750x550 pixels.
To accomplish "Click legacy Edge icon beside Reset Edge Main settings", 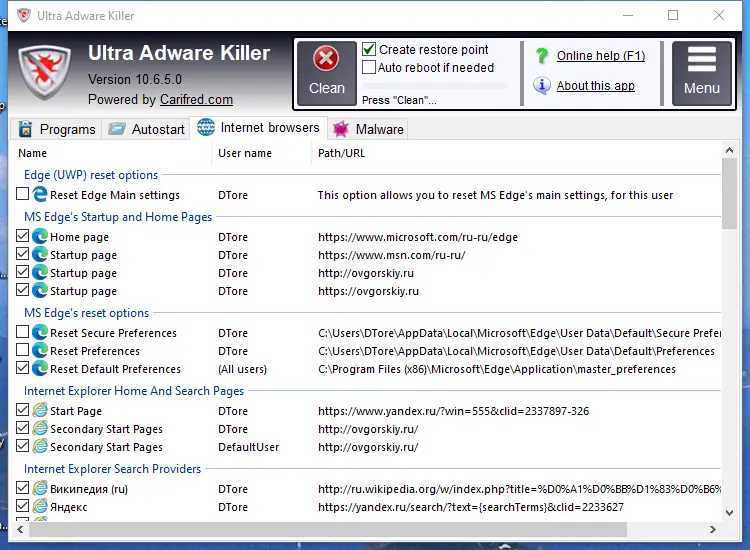I will click(x=40, y=194).
